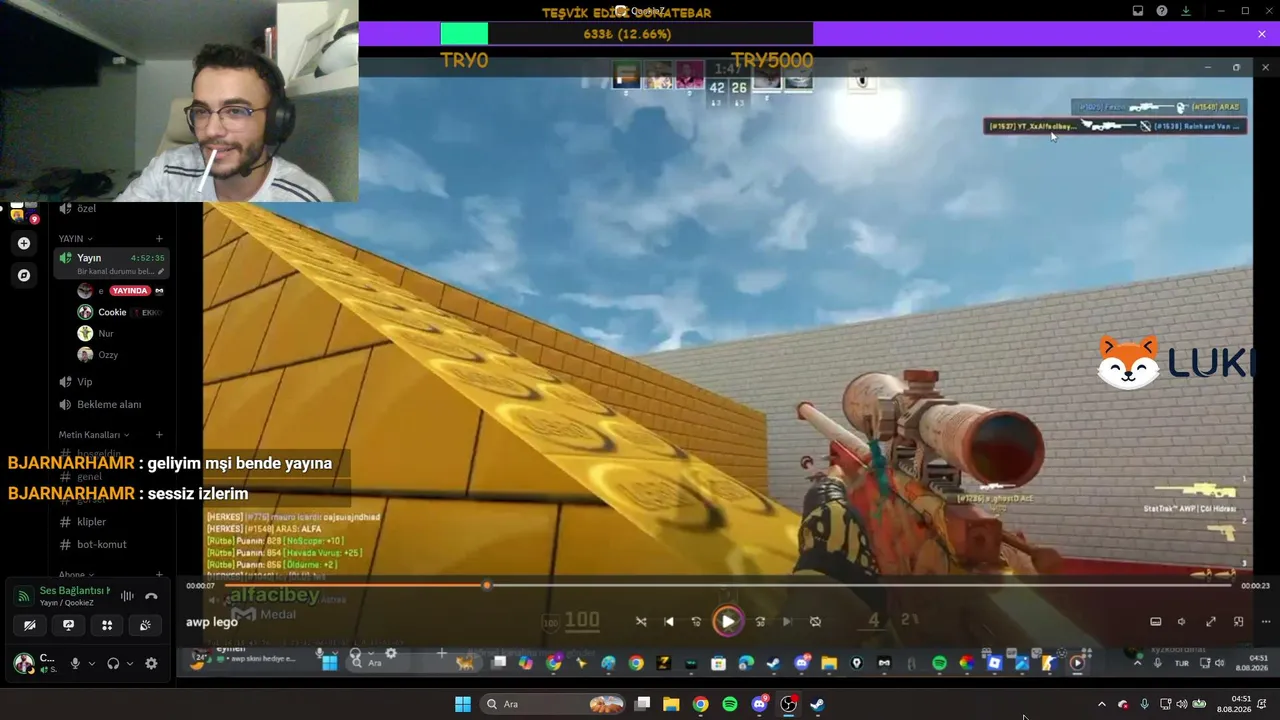Viewport: 1280px width, 720px height.
Task: Mute the video player volume
Action: click(x=1181, y=621)
